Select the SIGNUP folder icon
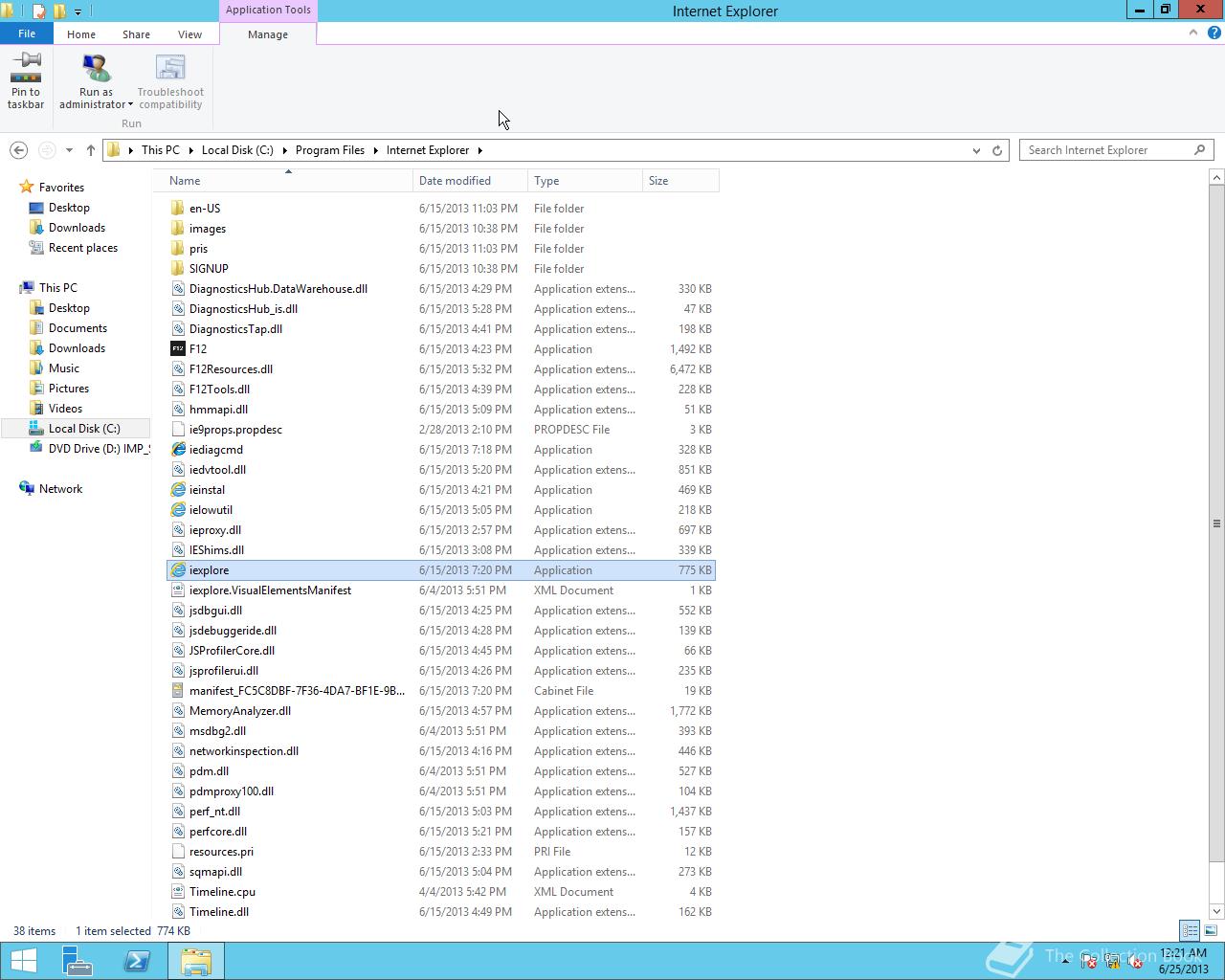The image size is (1225, 980). 178,269
